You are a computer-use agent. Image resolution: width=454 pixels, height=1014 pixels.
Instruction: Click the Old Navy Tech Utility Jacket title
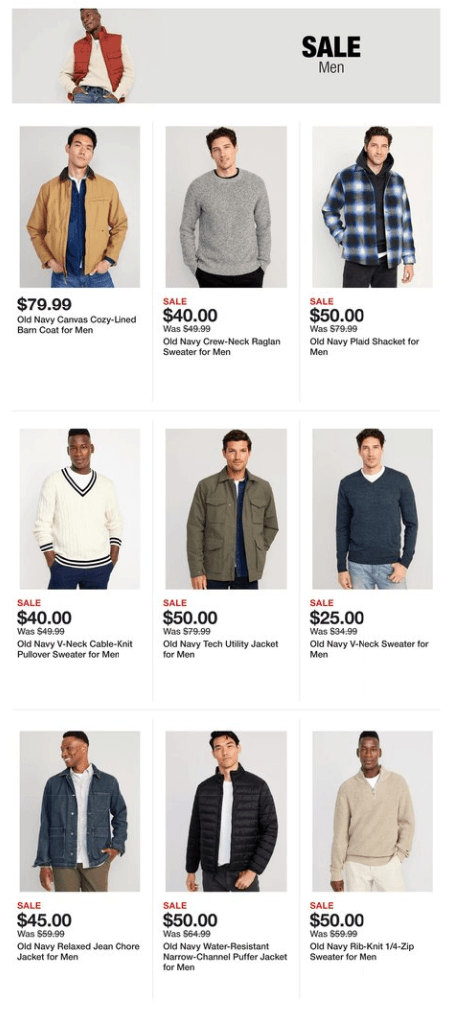(221, 649)
